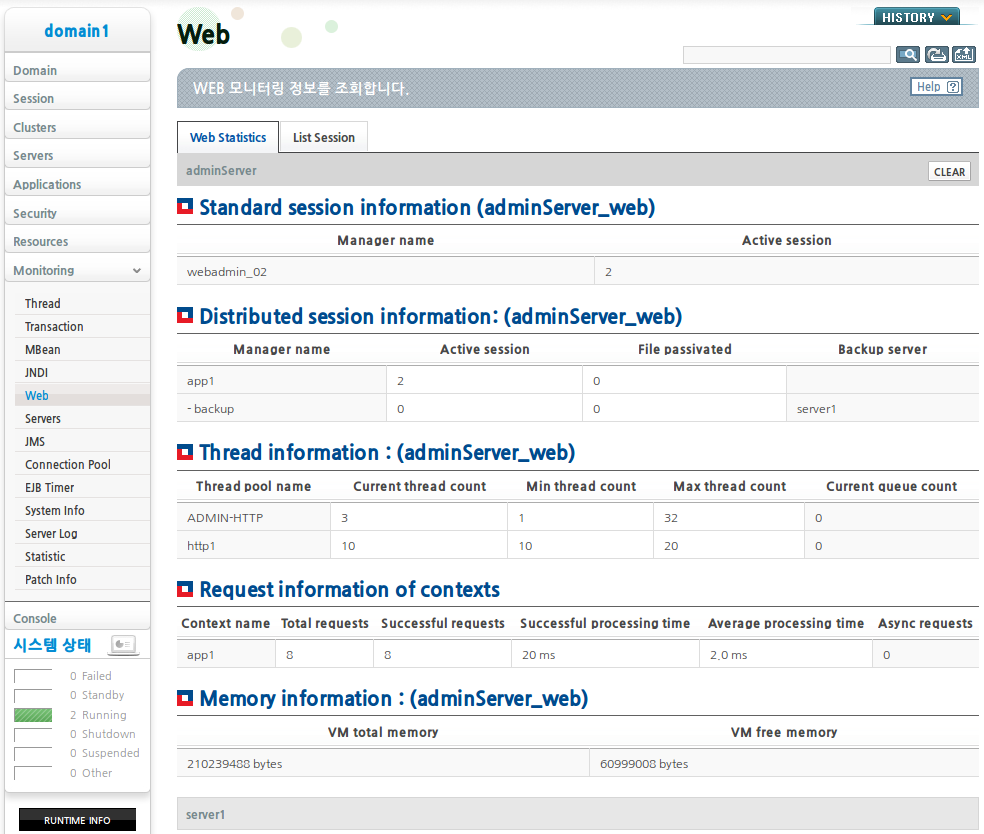
Task: Click the green Running status bar
Action: click(x=33, y=715)
